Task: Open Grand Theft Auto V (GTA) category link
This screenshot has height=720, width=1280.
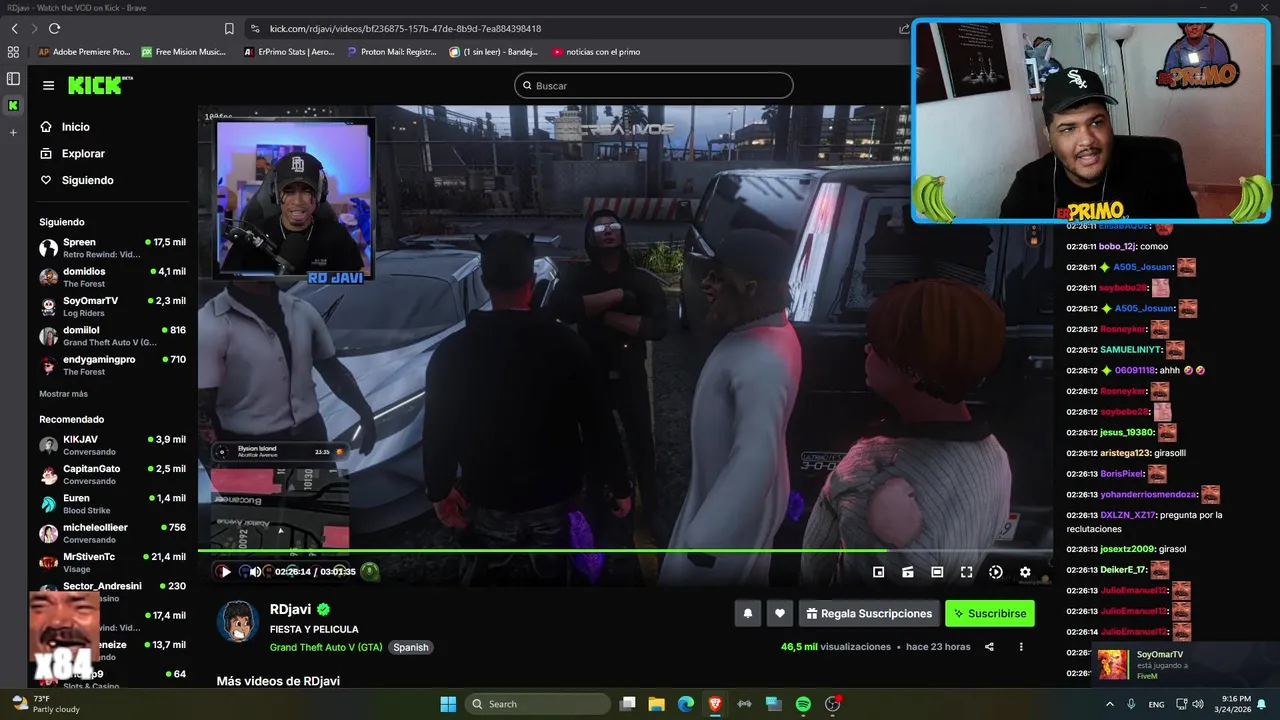Action: pos(326,647)
